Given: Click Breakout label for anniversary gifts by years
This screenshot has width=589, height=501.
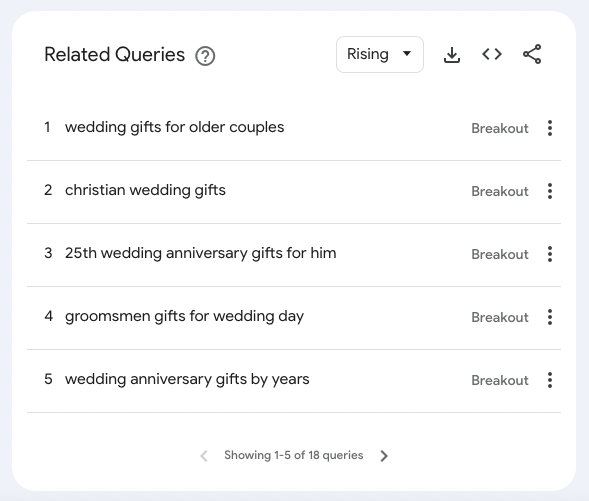Looking at the screenshot, I should [x=500, y=380].
